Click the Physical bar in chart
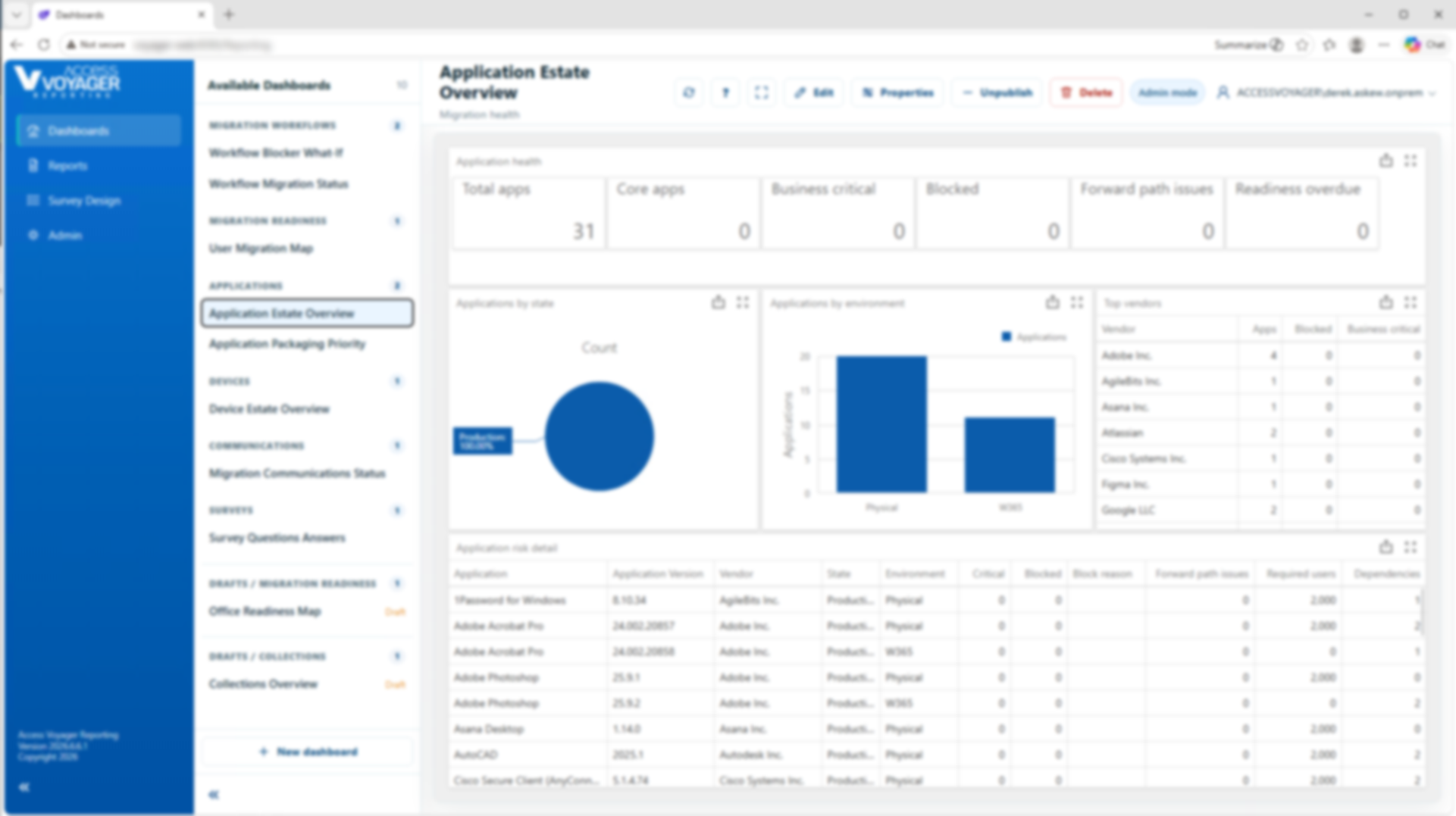Image resolution: width=1456 pixels, height=816 pixels. click(x=881, y=424)
